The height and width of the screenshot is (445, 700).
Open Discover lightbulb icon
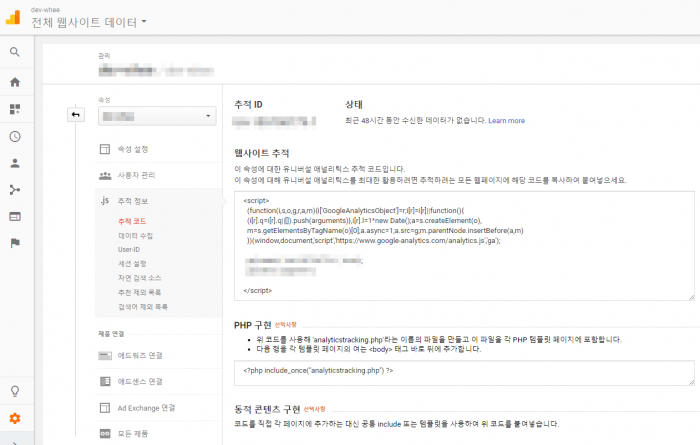click(x=15, y=391)
